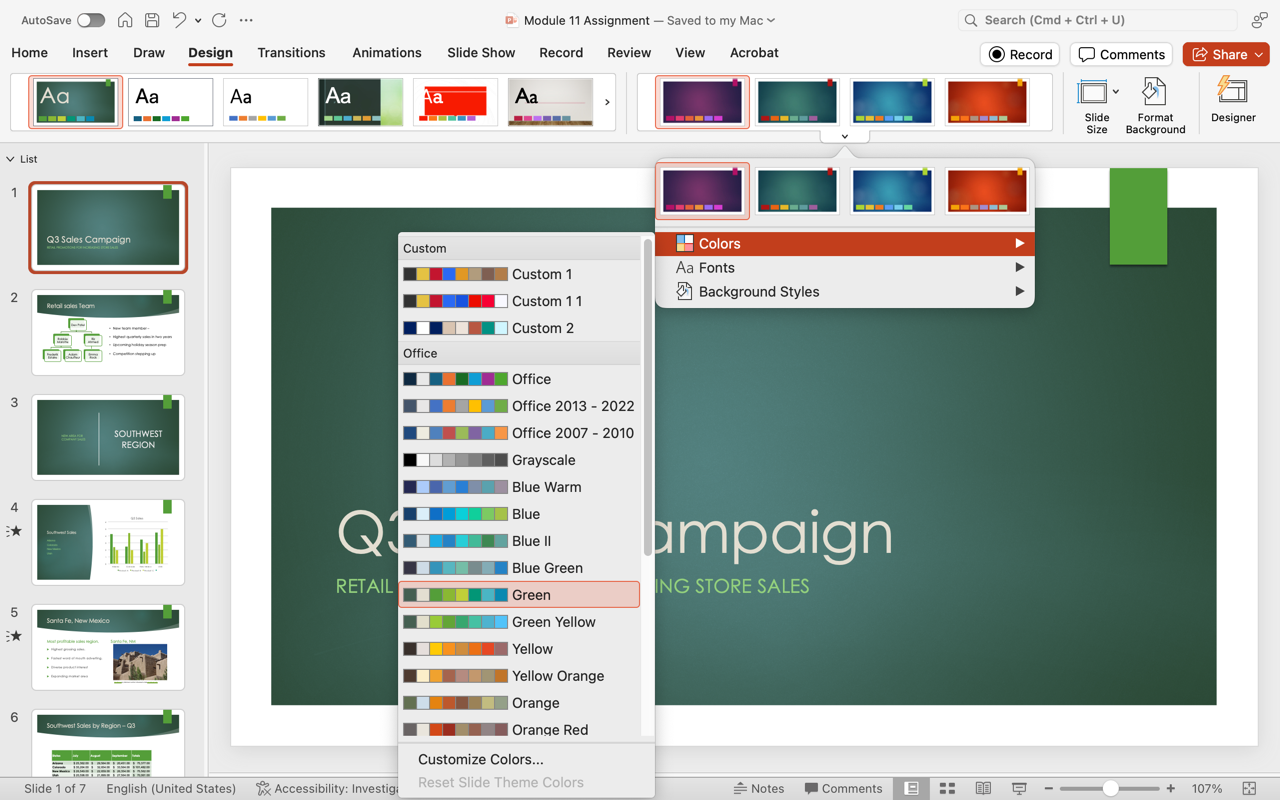The height and width of the screenshot is (800, 1280).
Task: Open the collaboration share people icon
Action: coord(1259,20)
